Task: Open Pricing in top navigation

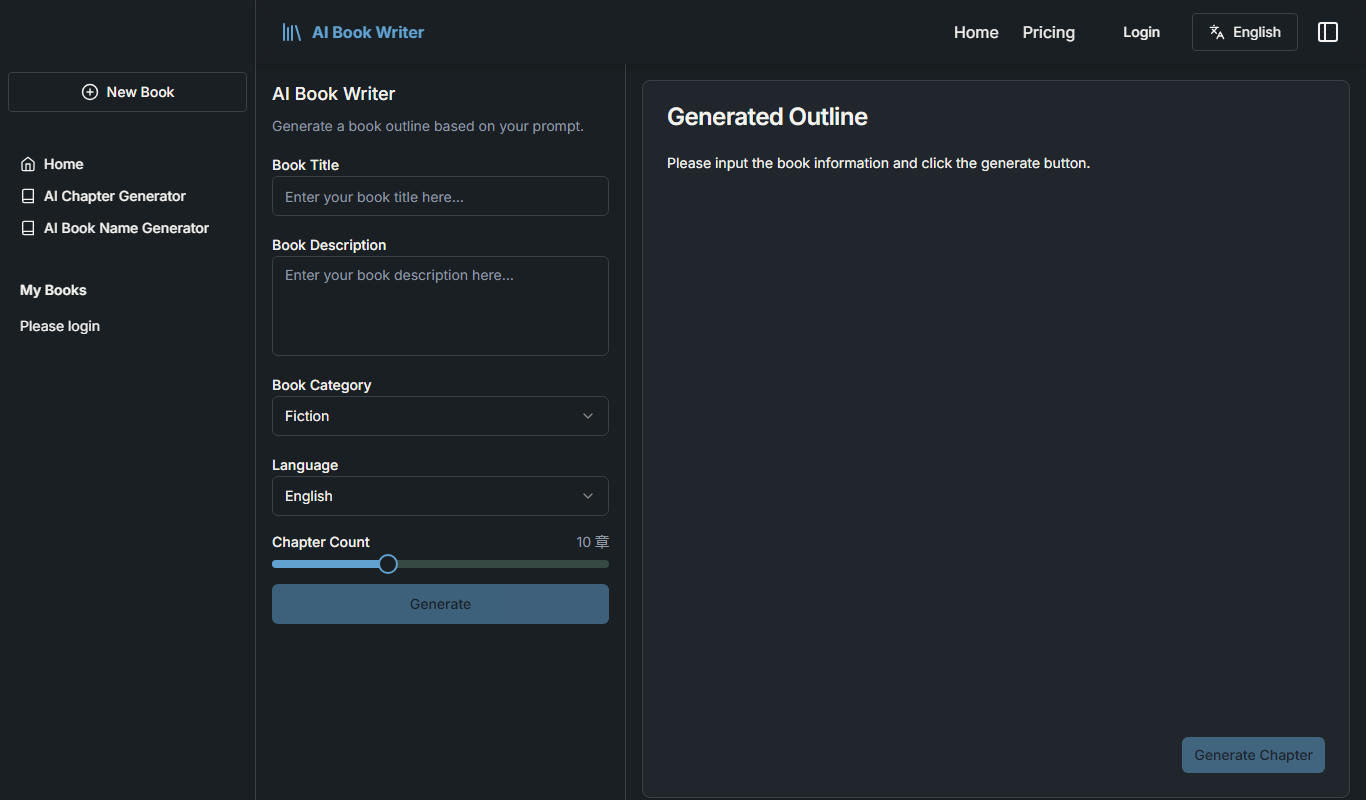Action: coord(1049,32)
